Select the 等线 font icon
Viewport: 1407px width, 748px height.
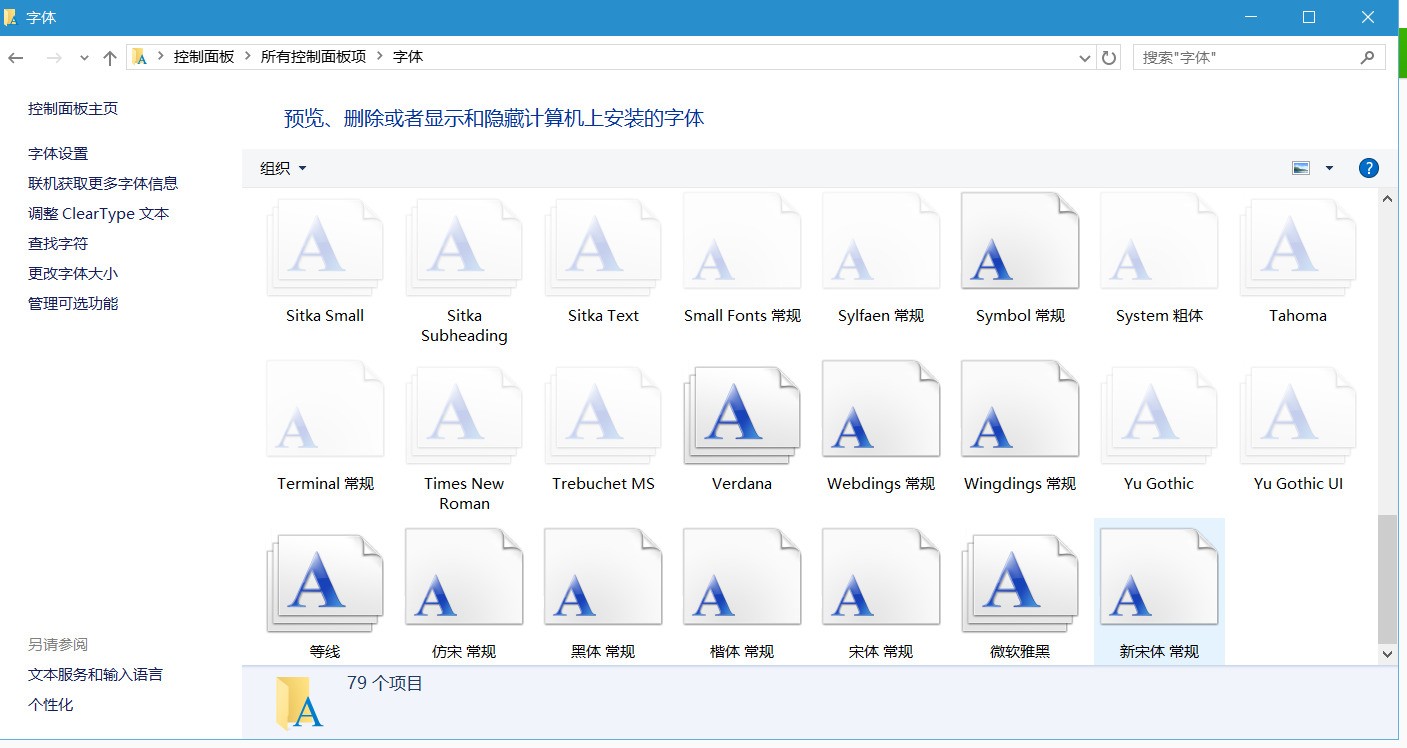pyautogui.click(x=325, y=583)
